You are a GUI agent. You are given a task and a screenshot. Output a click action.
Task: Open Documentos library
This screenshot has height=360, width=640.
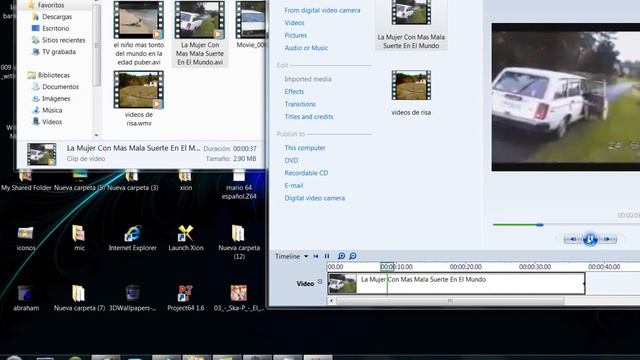tap(55, 87)
